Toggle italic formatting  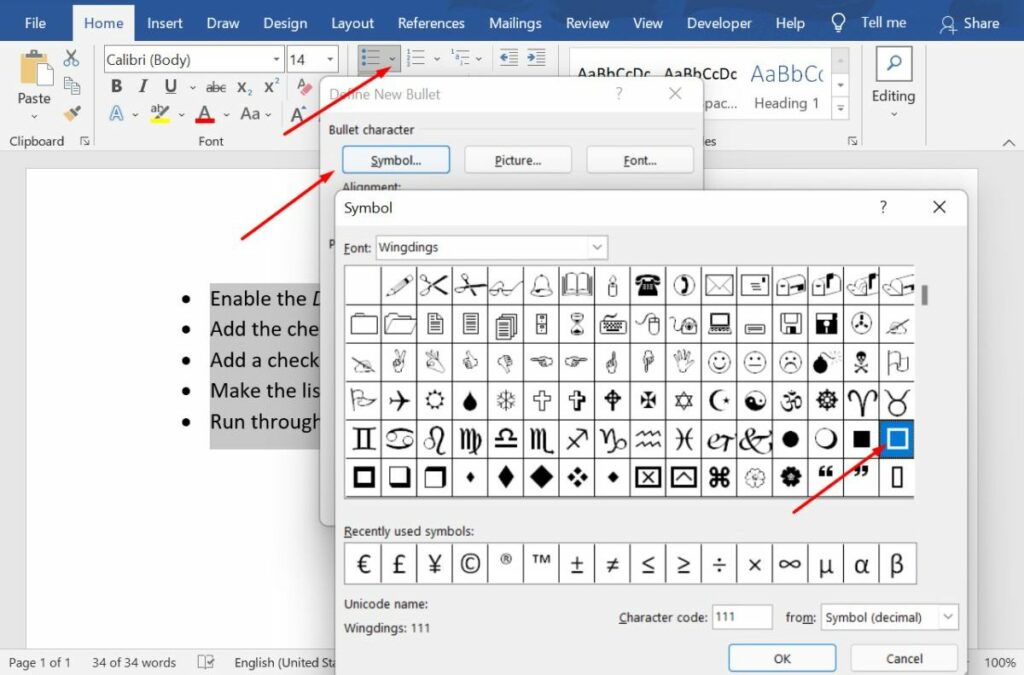tap(142, 86)
